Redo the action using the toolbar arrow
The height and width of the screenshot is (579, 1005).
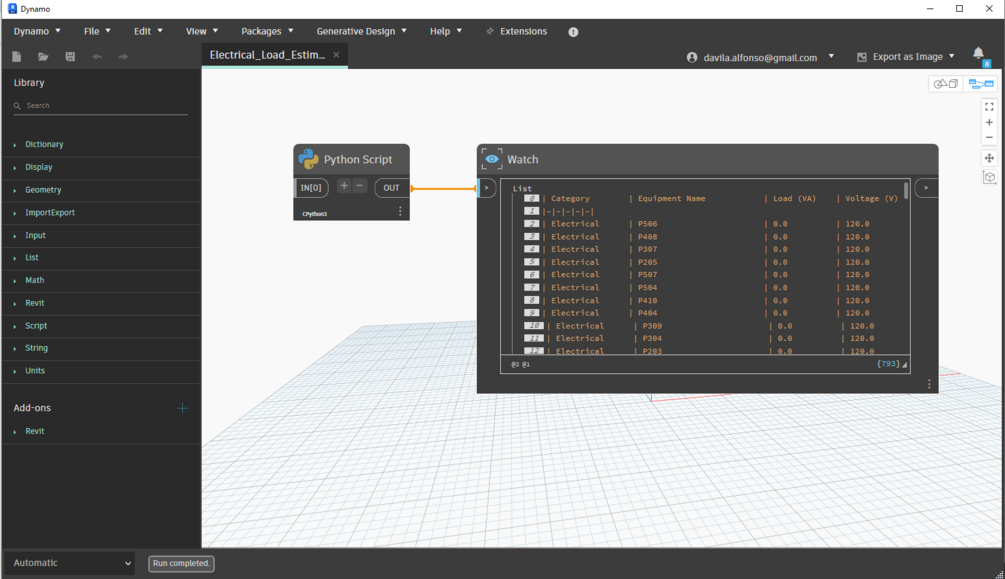click(x=123, y=56)
